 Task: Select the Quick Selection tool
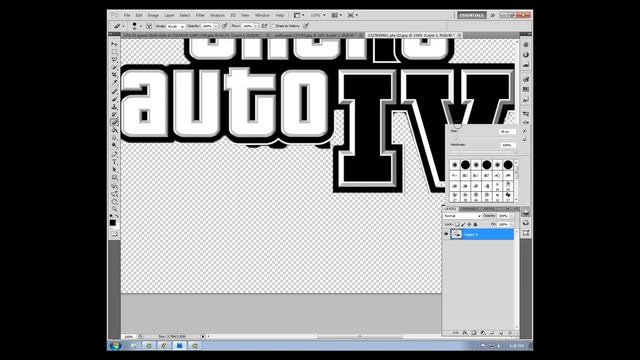pyautogui.click(x=114, y=67)
